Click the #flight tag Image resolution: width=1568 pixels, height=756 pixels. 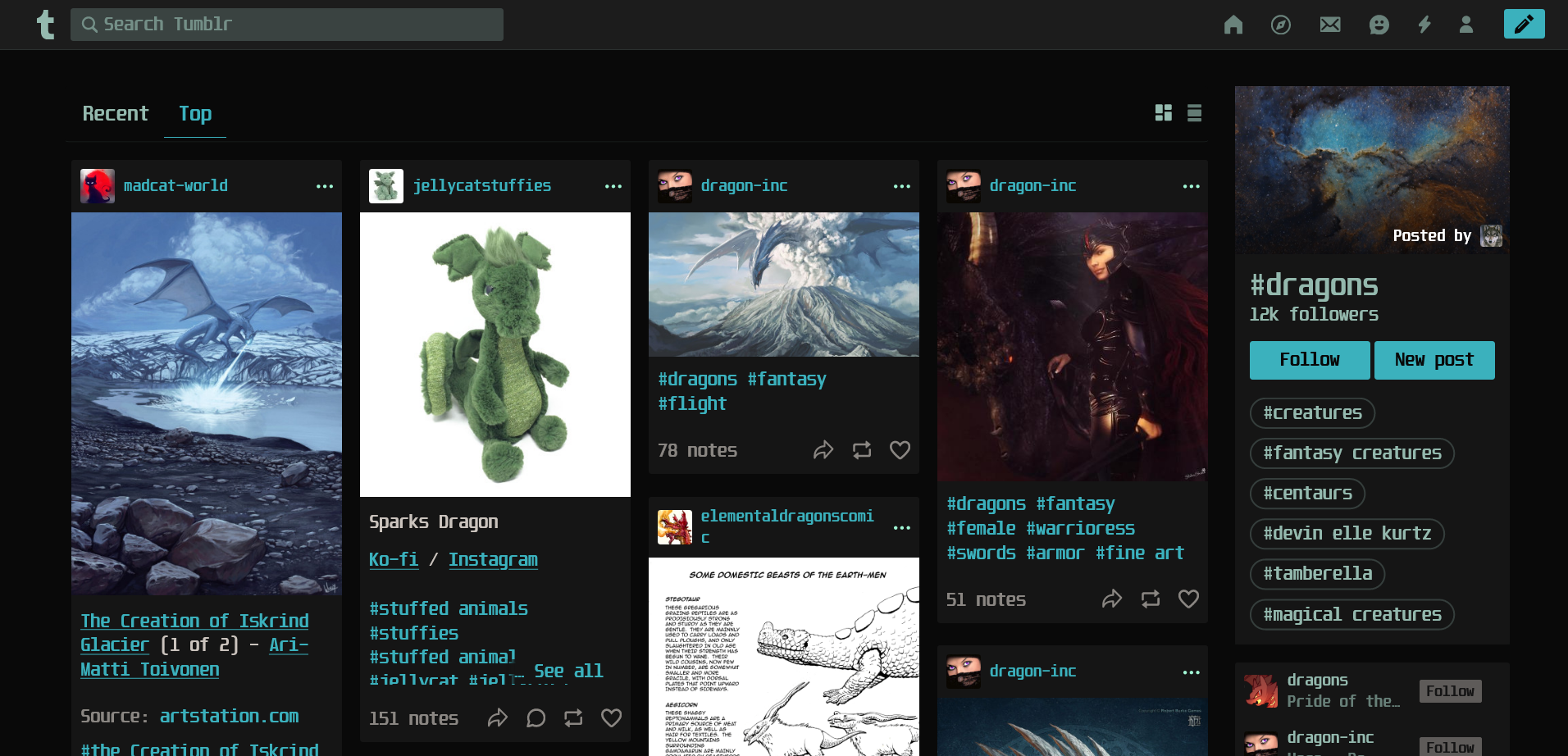(692, 403)
